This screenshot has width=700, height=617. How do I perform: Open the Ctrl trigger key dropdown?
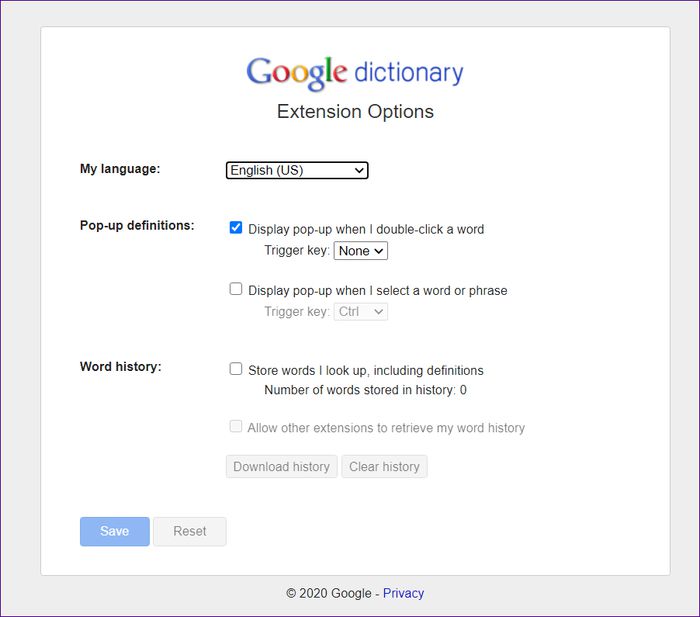click(x=361, y=312)
